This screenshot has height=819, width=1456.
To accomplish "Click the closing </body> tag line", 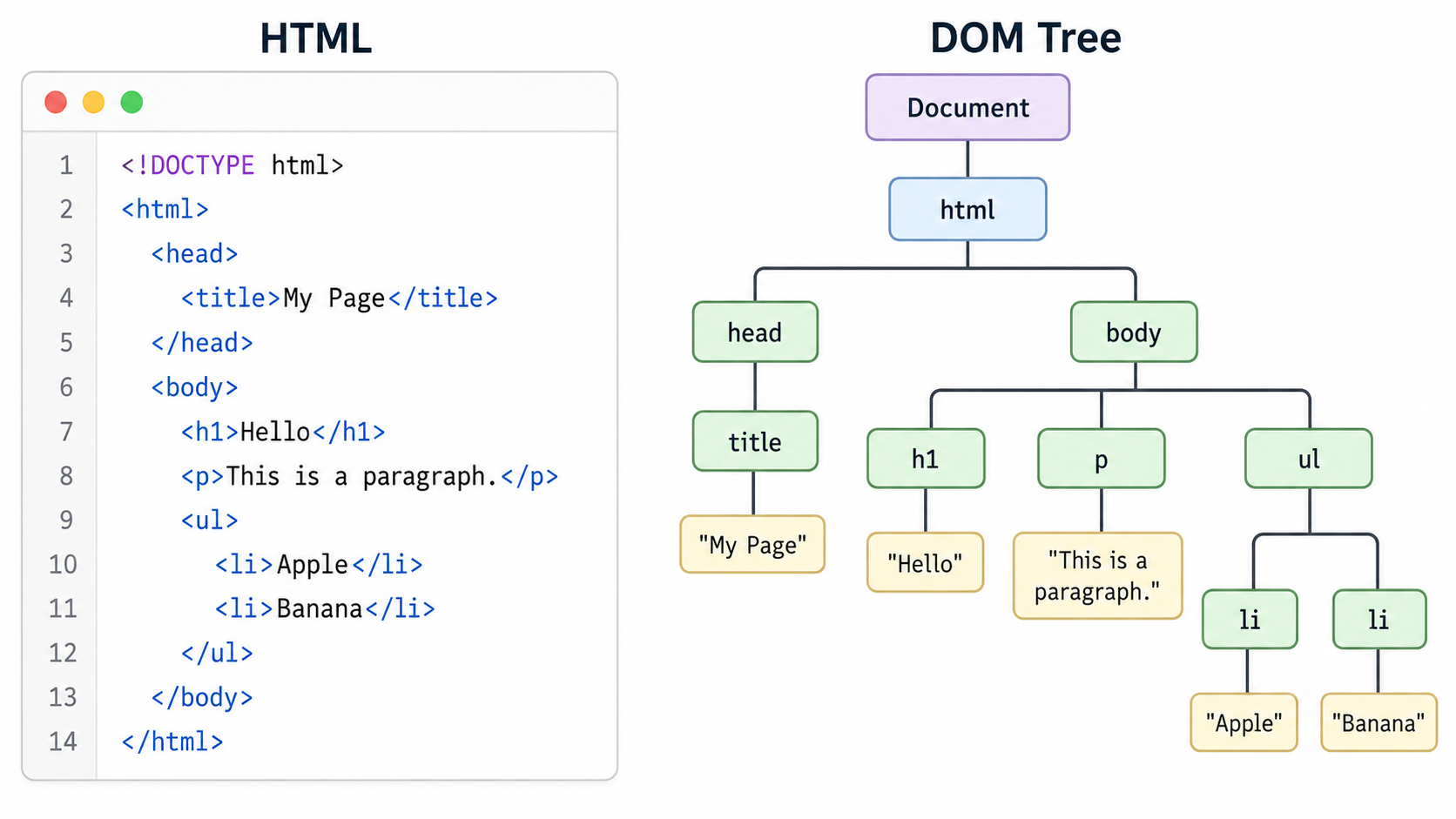I will tap(202, 697).
